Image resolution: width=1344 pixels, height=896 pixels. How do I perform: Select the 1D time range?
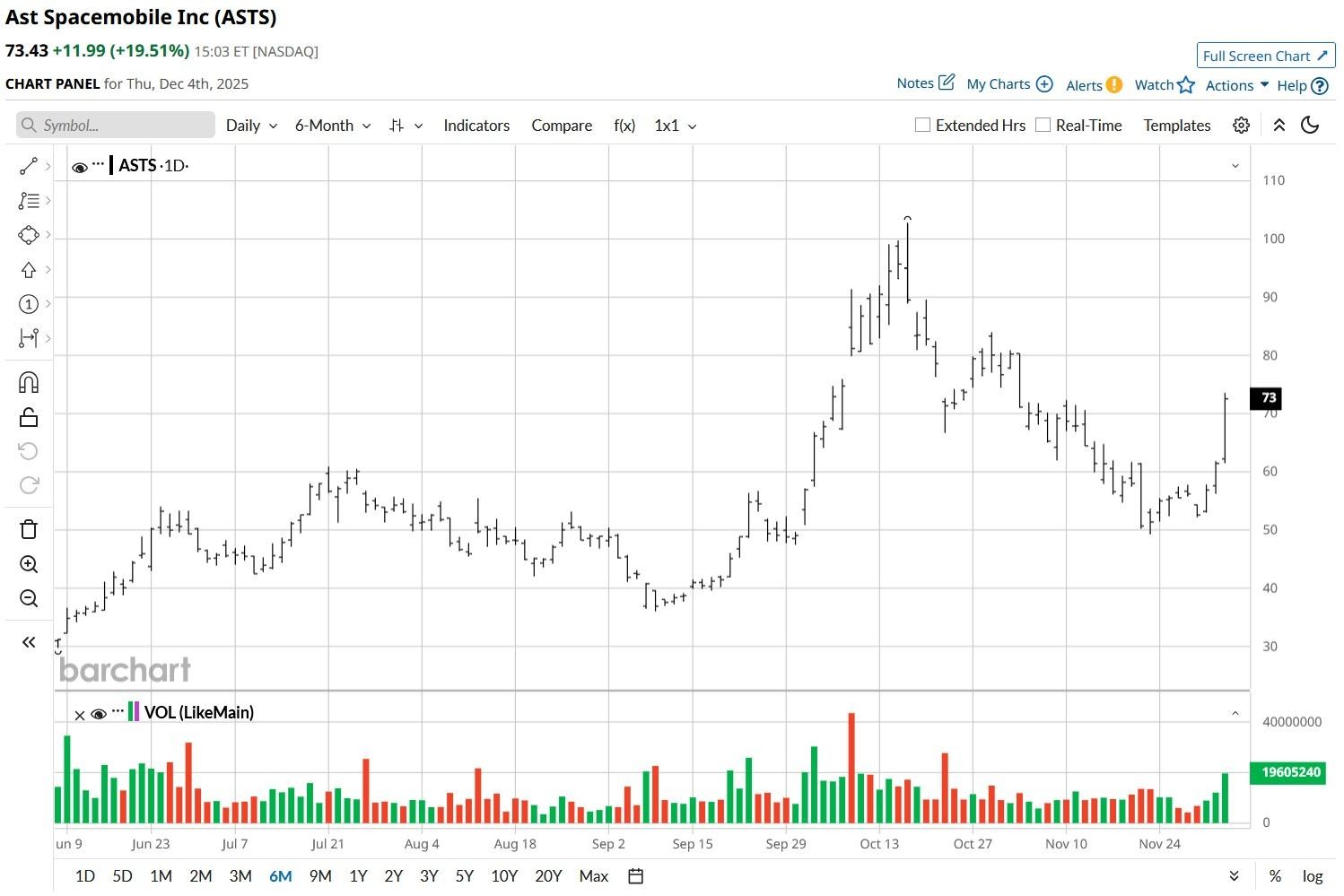[x=85, y=876]
